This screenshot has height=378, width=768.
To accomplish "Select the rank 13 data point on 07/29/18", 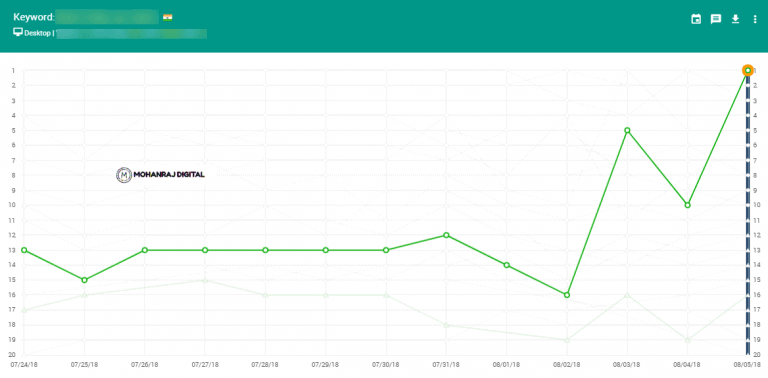I will pyautogui.click(x=326, y=250).
